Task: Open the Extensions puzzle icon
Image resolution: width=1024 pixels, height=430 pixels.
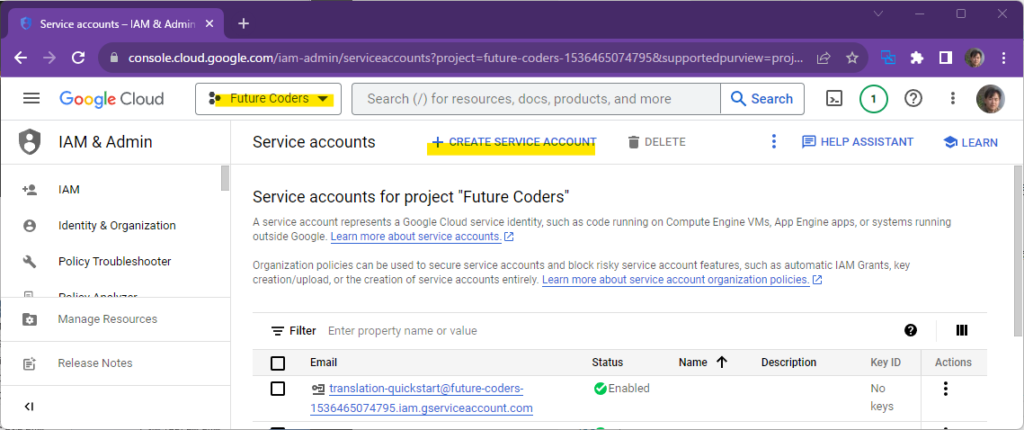Action: point(917,58)
